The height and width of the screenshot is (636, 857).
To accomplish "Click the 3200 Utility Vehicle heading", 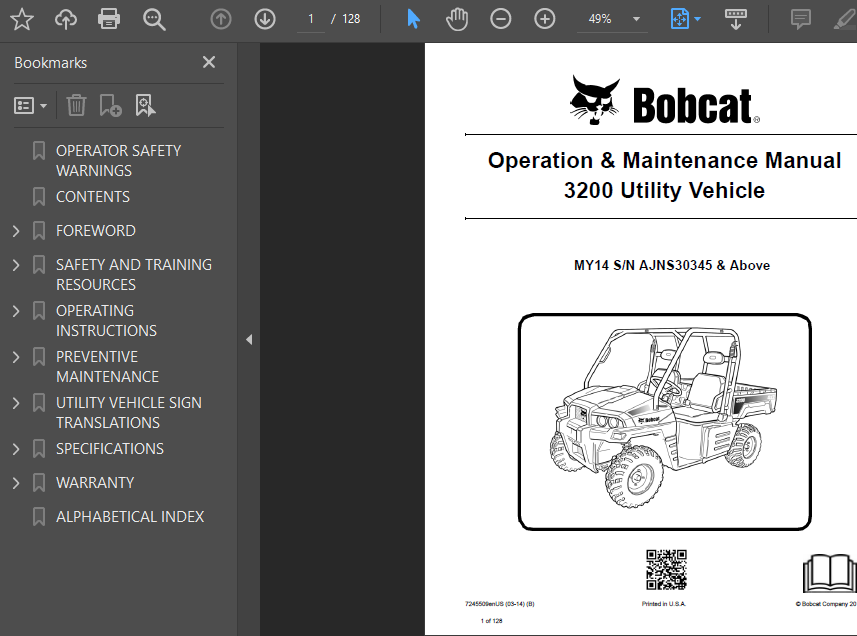I will tap(664, 191).
